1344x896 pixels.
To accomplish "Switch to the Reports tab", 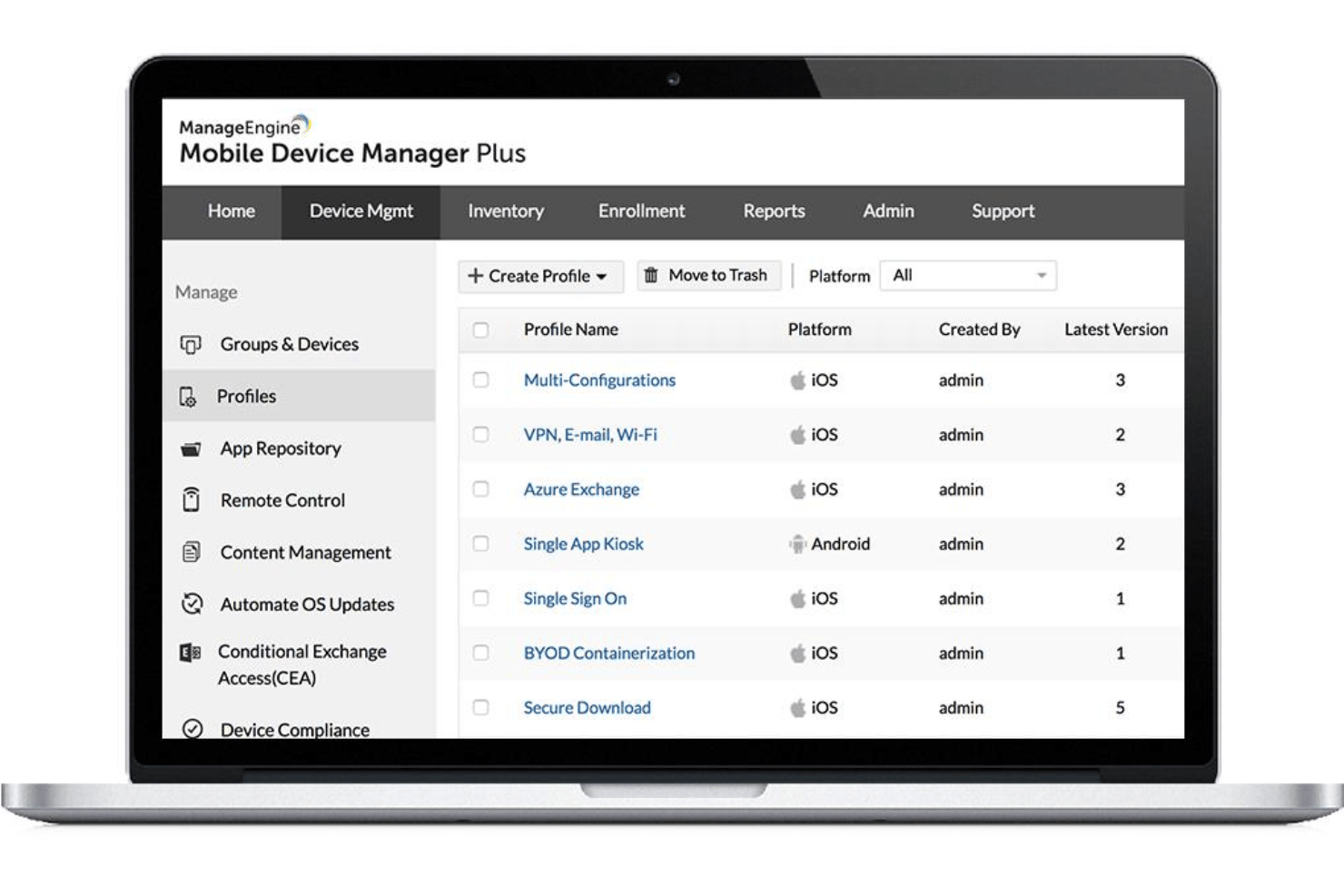I will (x=774, y=212).
